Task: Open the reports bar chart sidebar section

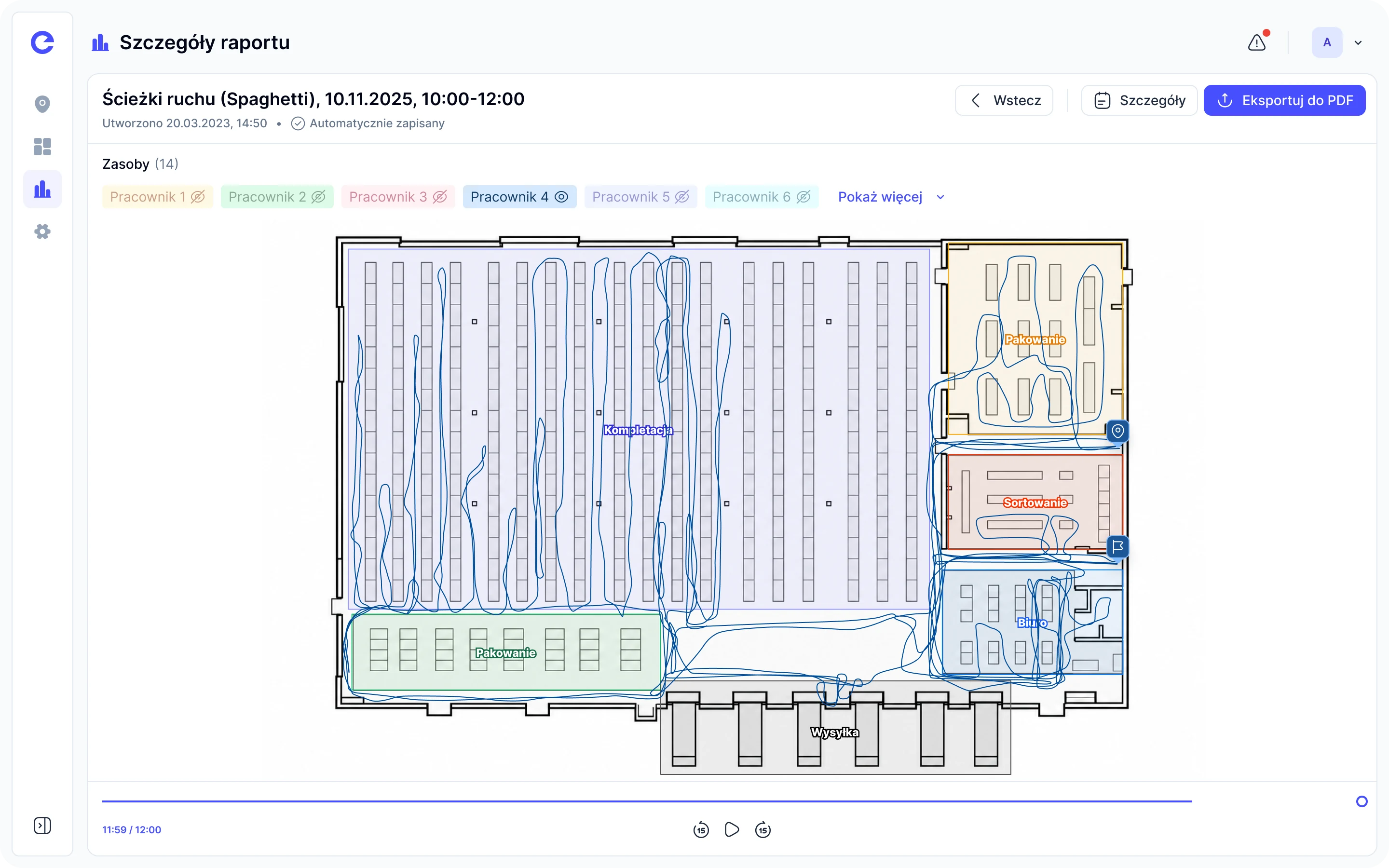Action: (x=42, y=189)
